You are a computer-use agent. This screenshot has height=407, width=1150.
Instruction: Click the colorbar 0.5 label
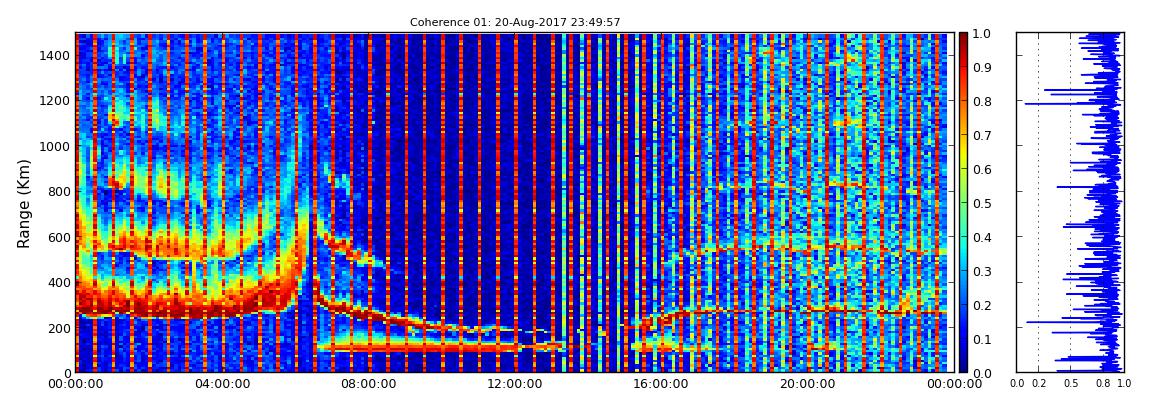tap(981, 203)
